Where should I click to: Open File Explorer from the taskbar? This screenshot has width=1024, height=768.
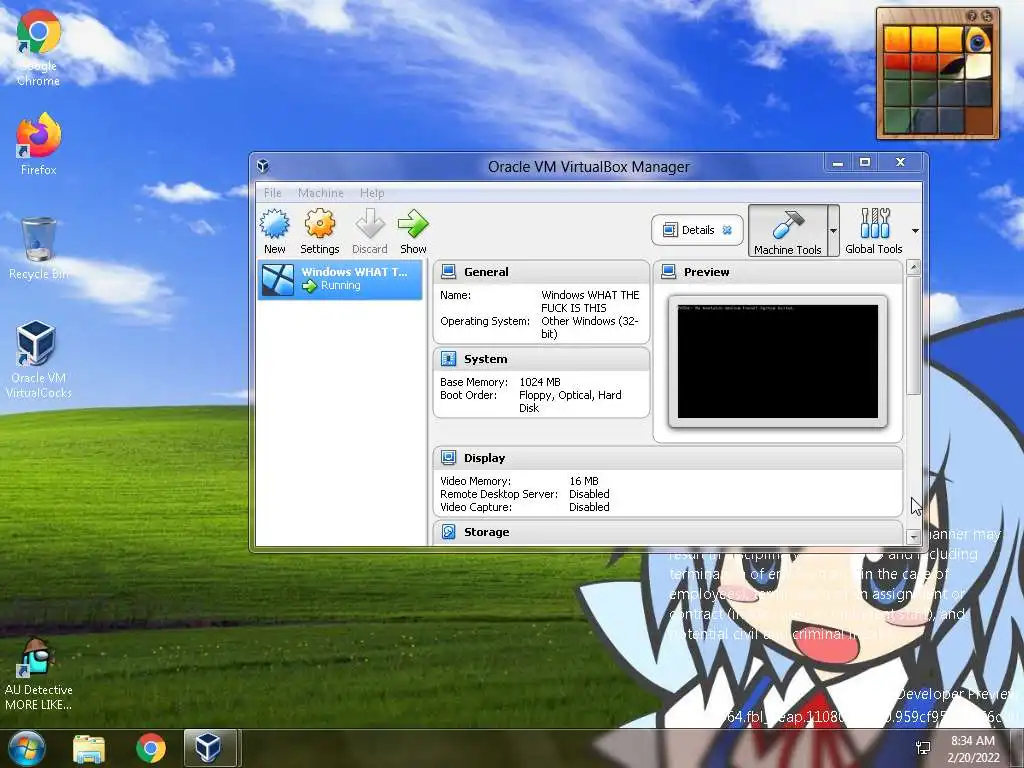click(x=89, y=748)
